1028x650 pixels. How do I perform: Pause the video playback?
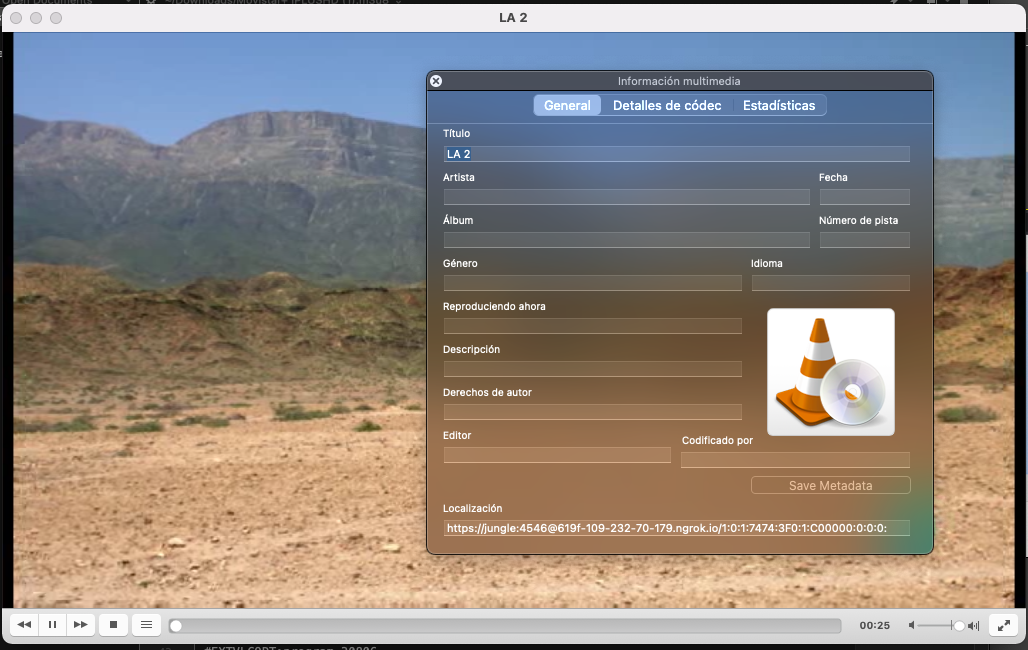[52, 625]
